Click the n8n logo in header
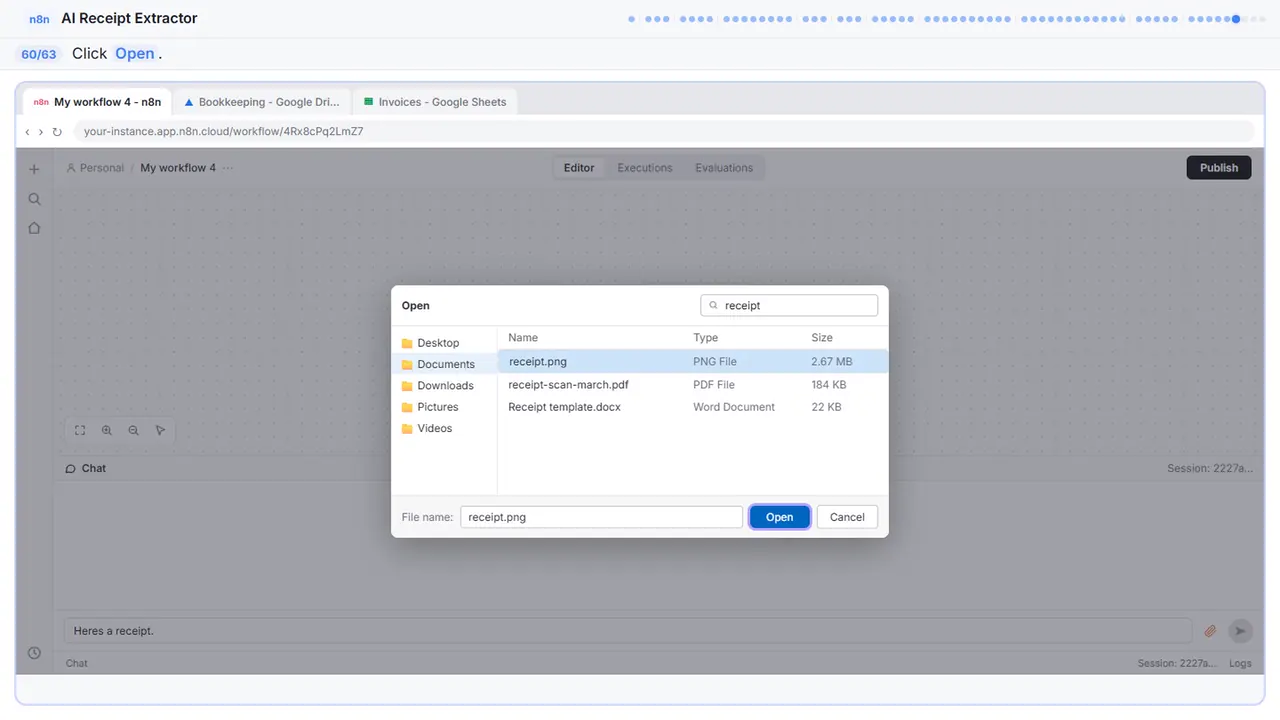Image resolution: width=1280 pixels, height=720 pixels. coord(40,19)
